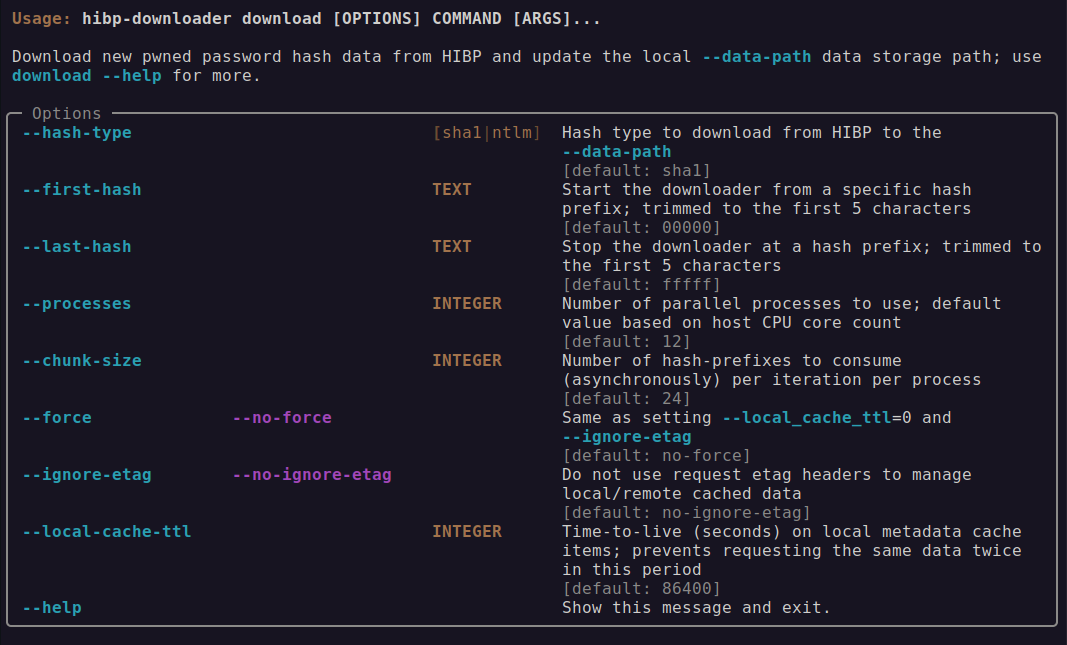1067x645 pixels.
Task: Click the [sha1|ntlm] choice hint
Action: click(487, 133)
